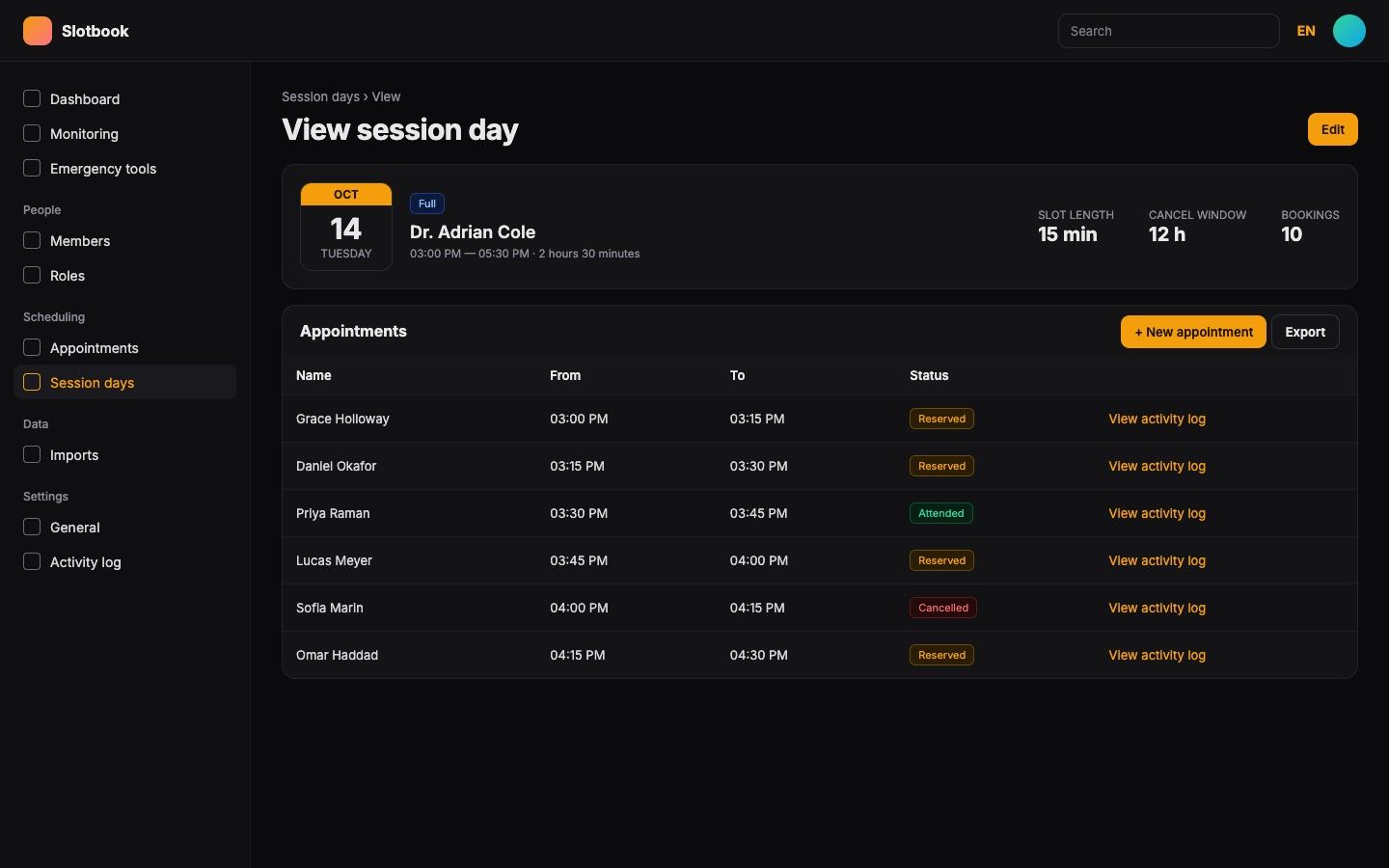Click the 15 min slot length value

[1067, 234]
